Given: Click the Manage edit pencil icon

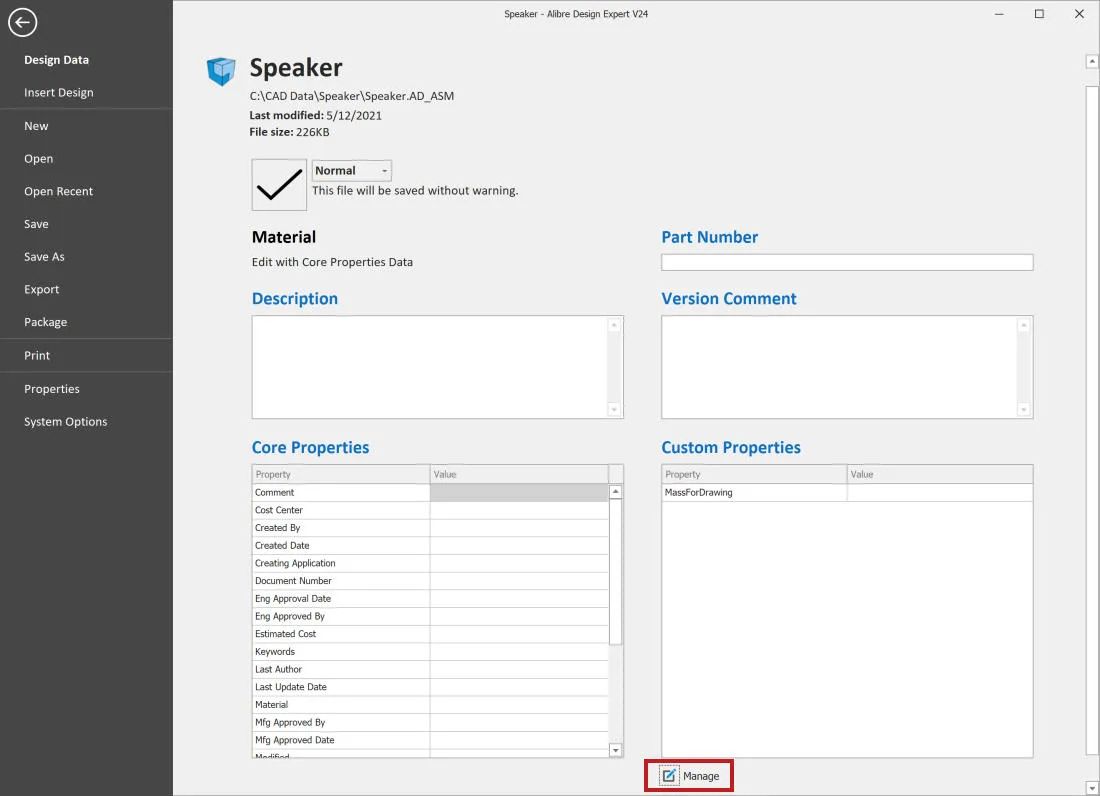Looking at the screenshot, I should click(669, 776).
